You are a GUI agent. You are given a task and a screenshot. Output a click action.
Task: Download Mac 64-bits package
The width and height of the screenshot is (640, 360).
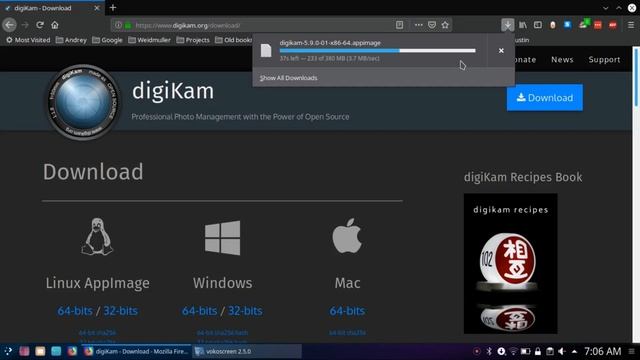coord(347,311)
